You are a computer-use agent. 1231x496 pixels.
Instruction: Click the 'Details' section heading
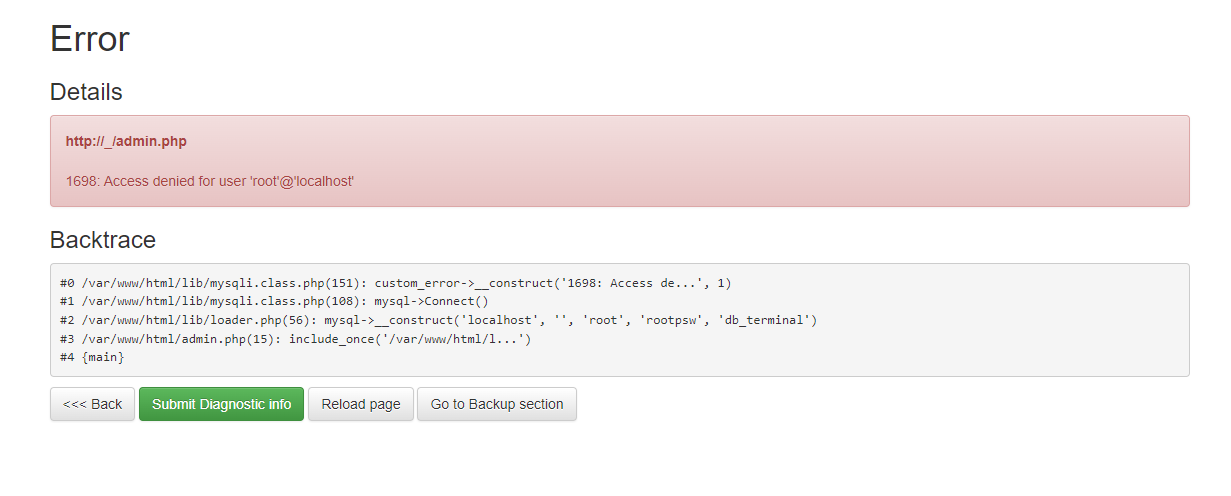[86, 92]
